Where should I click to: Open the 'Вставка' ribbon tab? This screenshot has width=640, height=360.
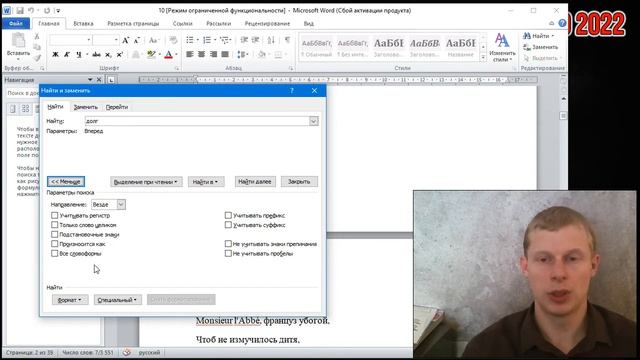tap(83, 24)
